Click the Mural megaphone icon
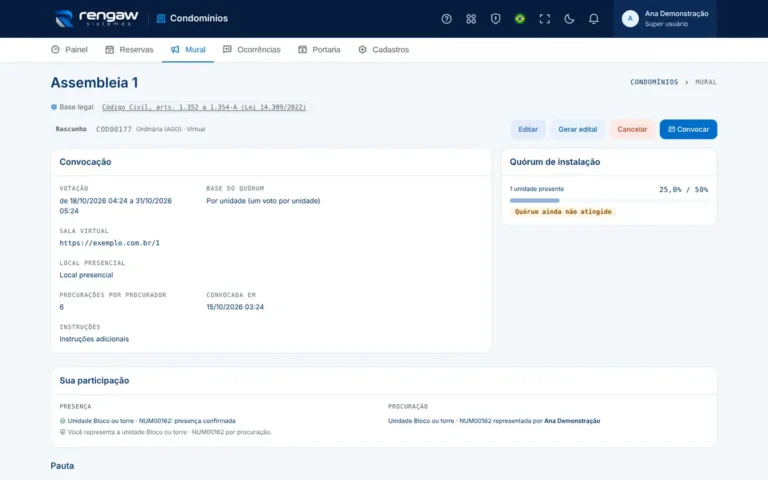 [175, 49]
